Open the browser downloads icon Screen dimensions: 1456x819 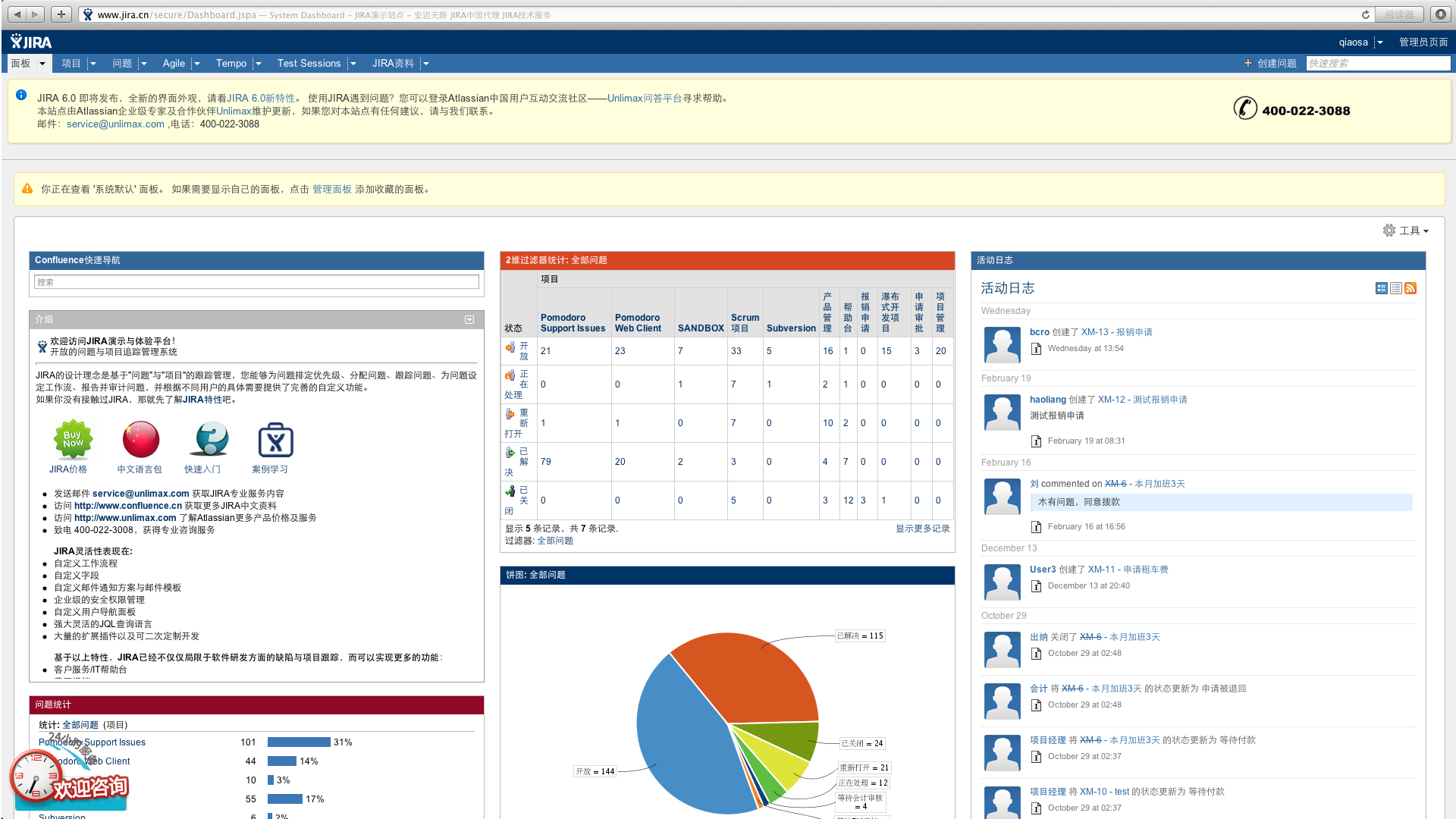click(x=1440, y=14)
